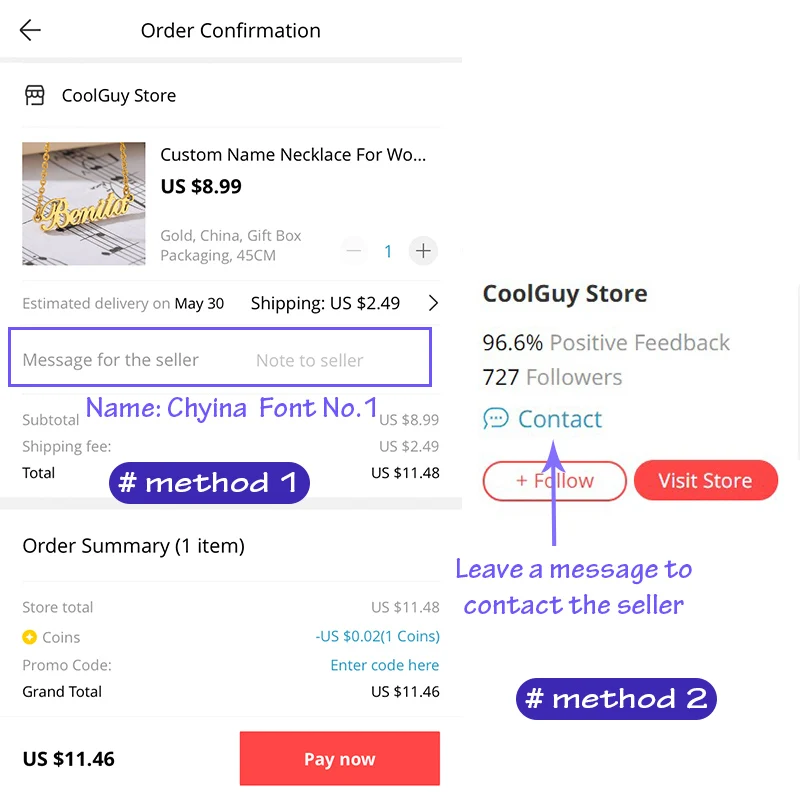
Task: Open the Contact seller link
Action: 560,419
